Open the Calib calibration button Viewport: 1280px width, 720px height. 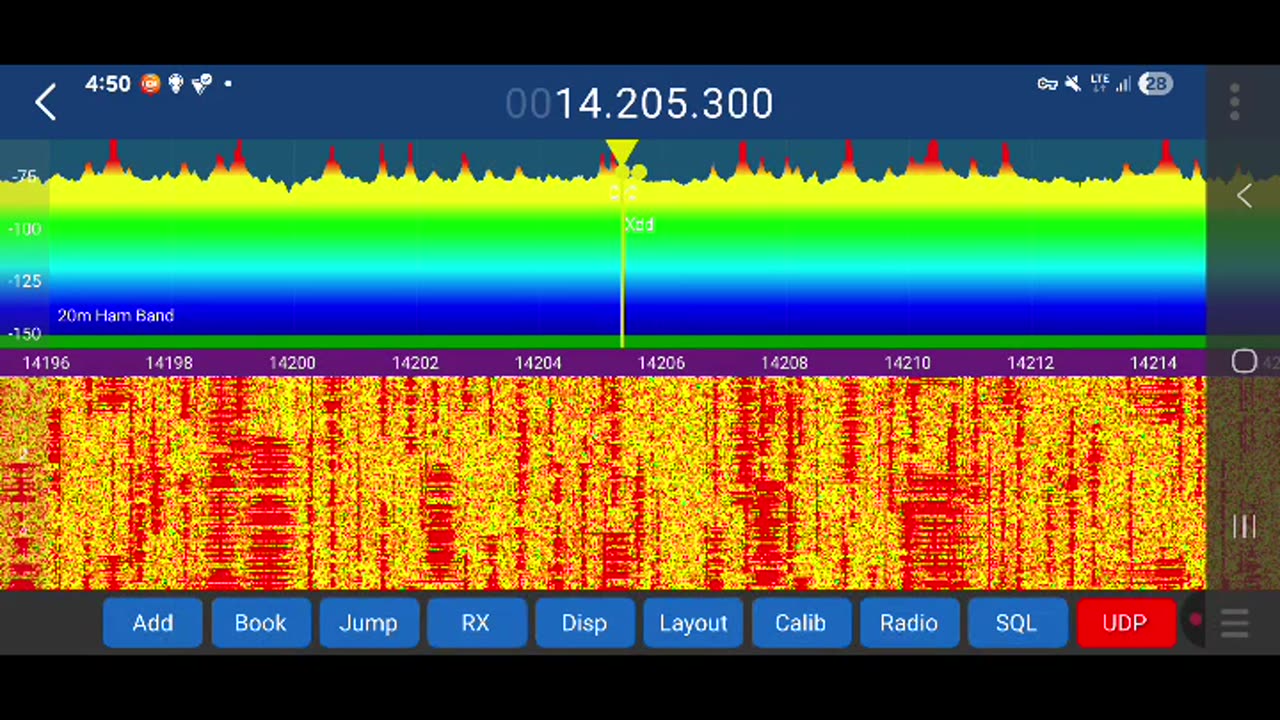801,623
